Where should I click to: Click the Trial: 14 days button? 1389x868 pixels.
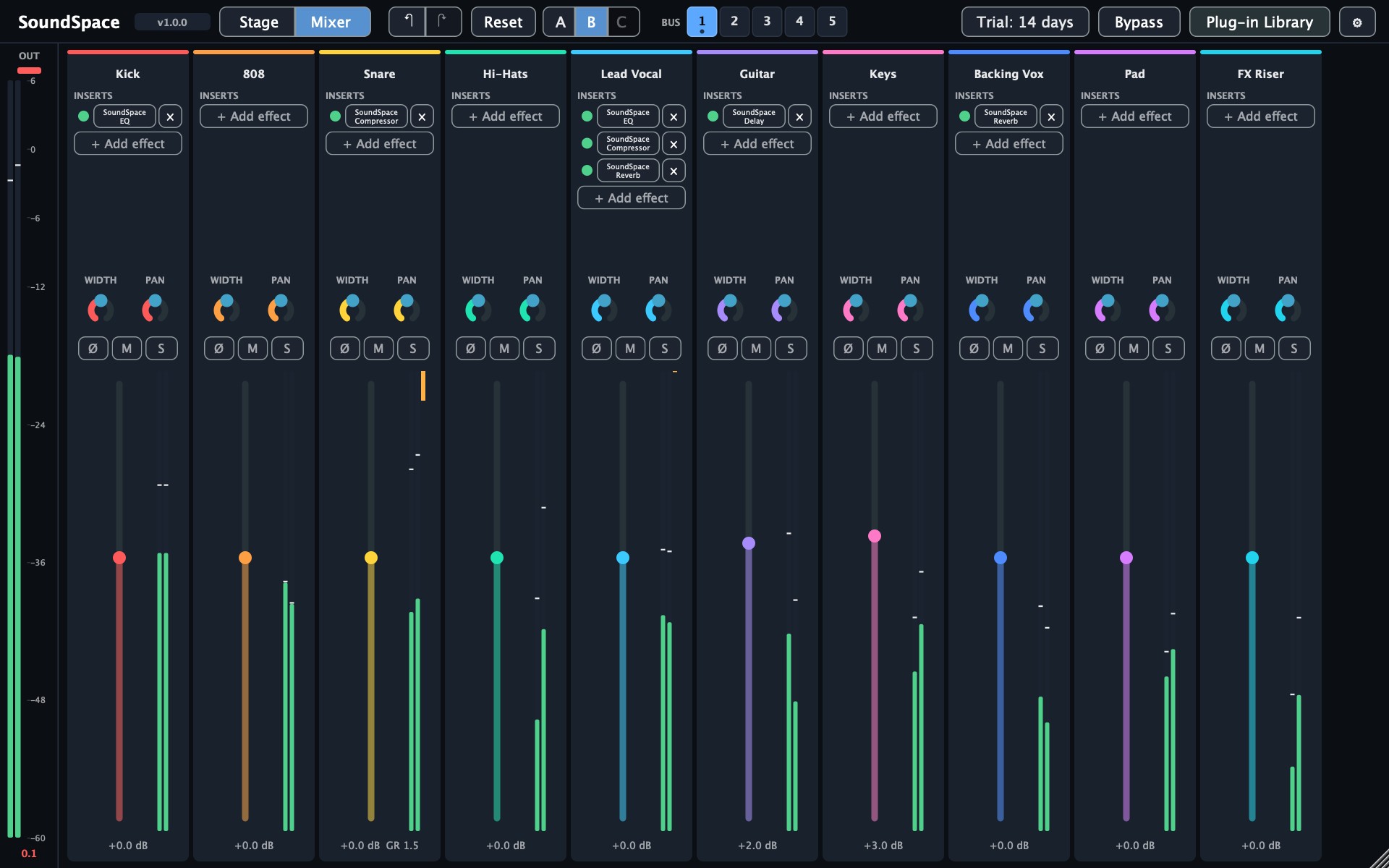1025,22
